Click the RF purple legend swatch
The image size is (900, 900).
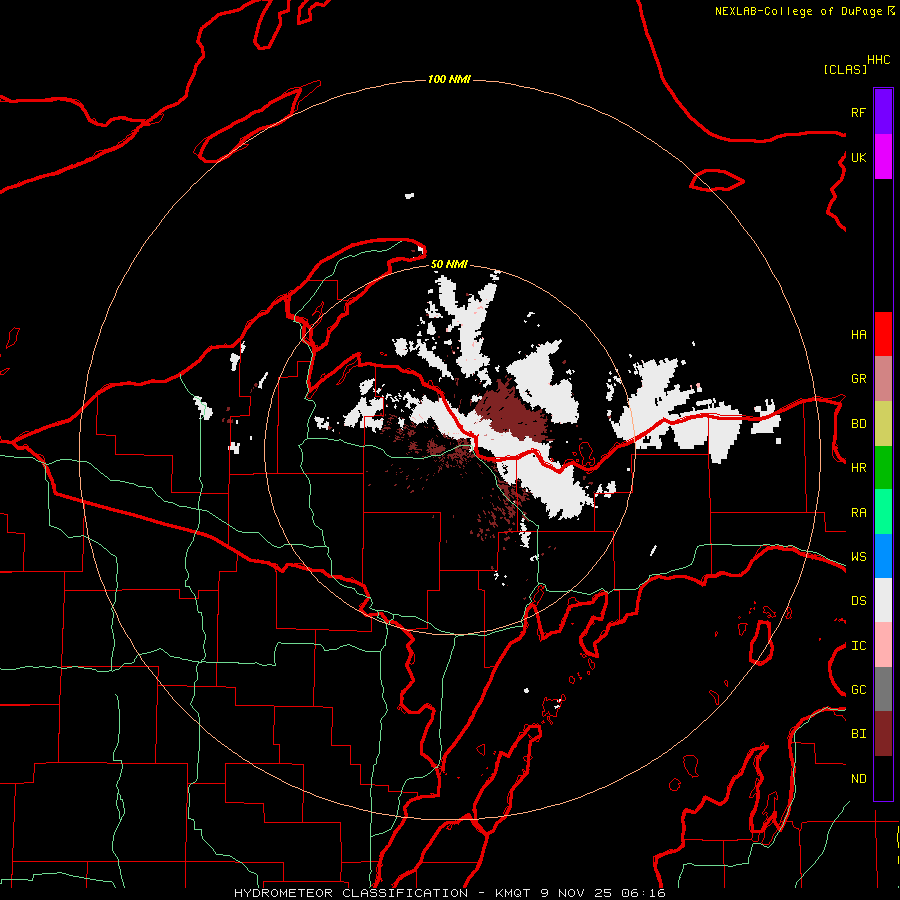click(x=883, y=112)
